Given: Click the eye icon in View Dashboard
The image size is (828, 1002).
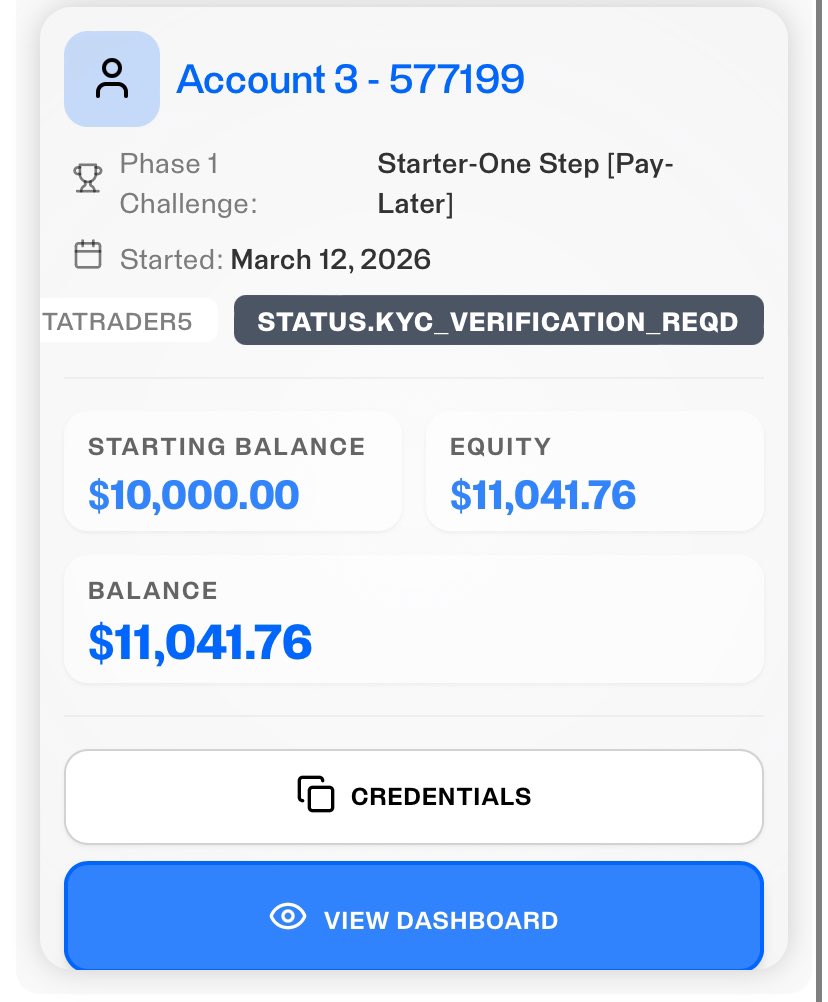Looking at the screenshot, I should click(288, 916).
